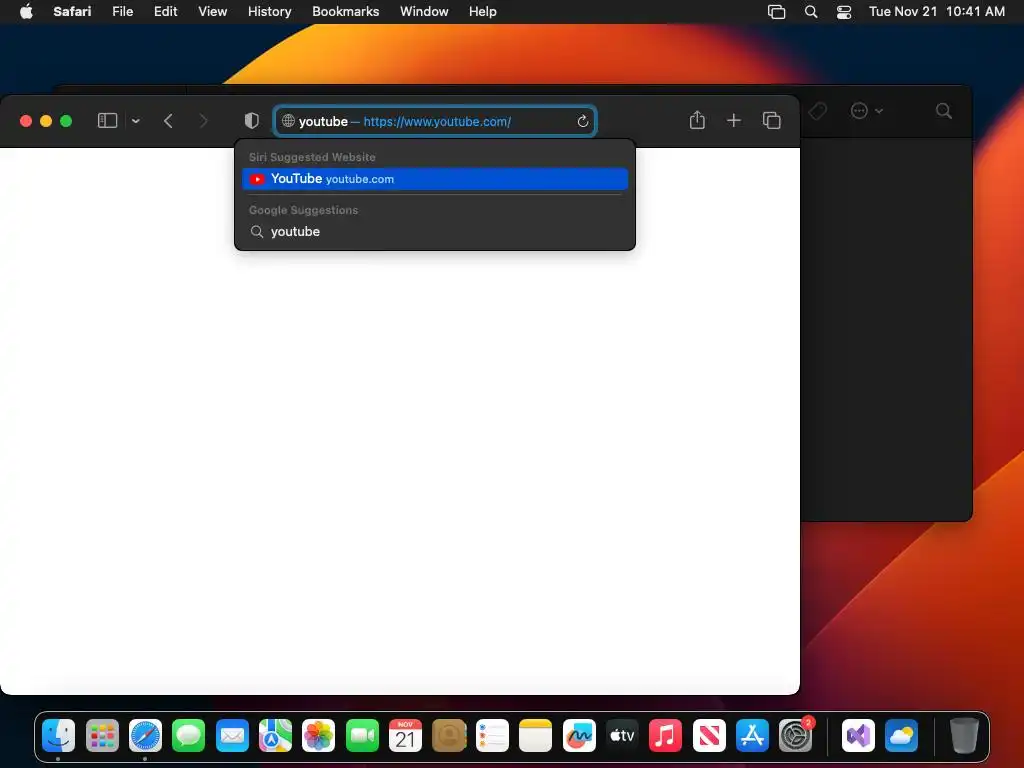This screenshot has height=768, width=1024.
Task: Open Apple TV from the Dock
Action: point(622,736)
